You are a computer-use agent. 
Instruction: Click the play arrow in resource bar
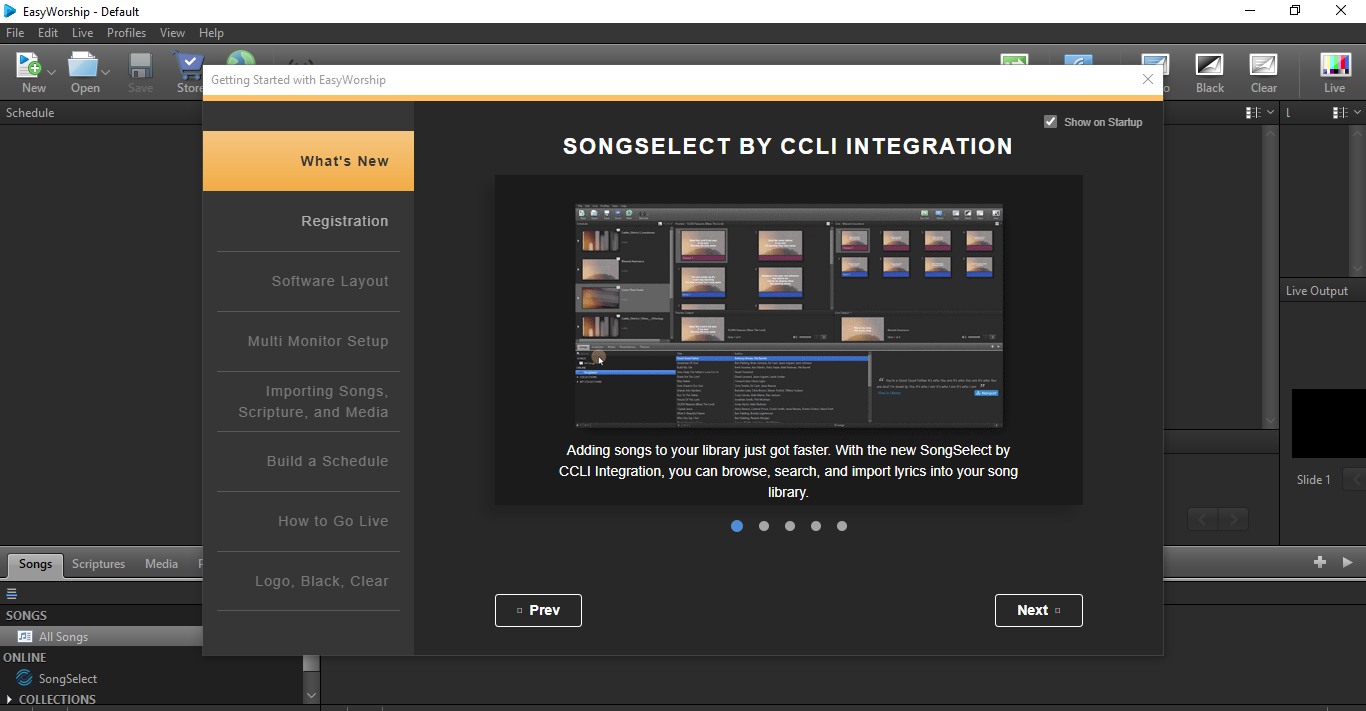click(1348, 563)
